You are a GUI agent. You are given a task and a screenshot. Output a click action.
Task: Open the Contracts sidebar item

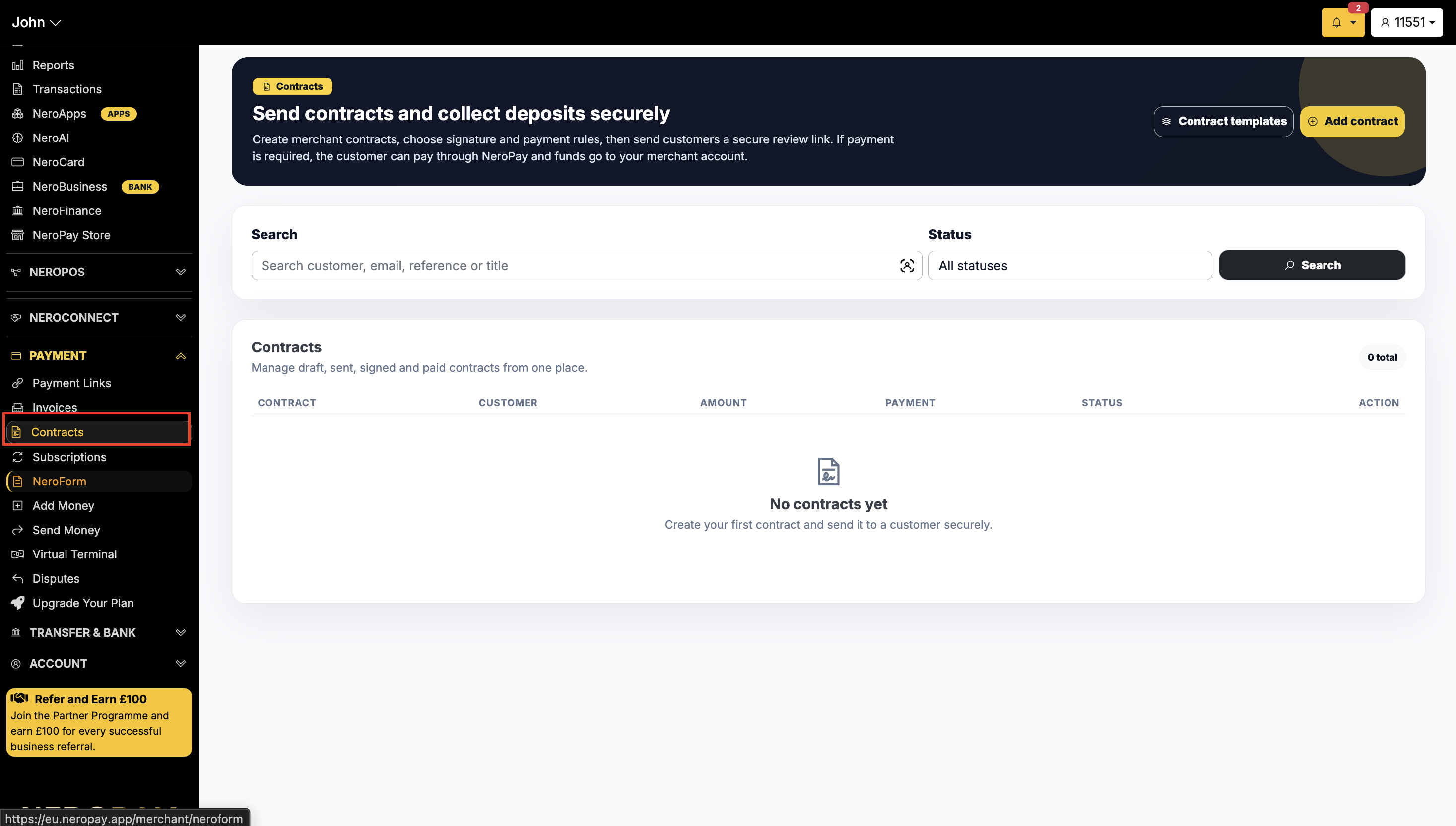(x=98, y=432)
